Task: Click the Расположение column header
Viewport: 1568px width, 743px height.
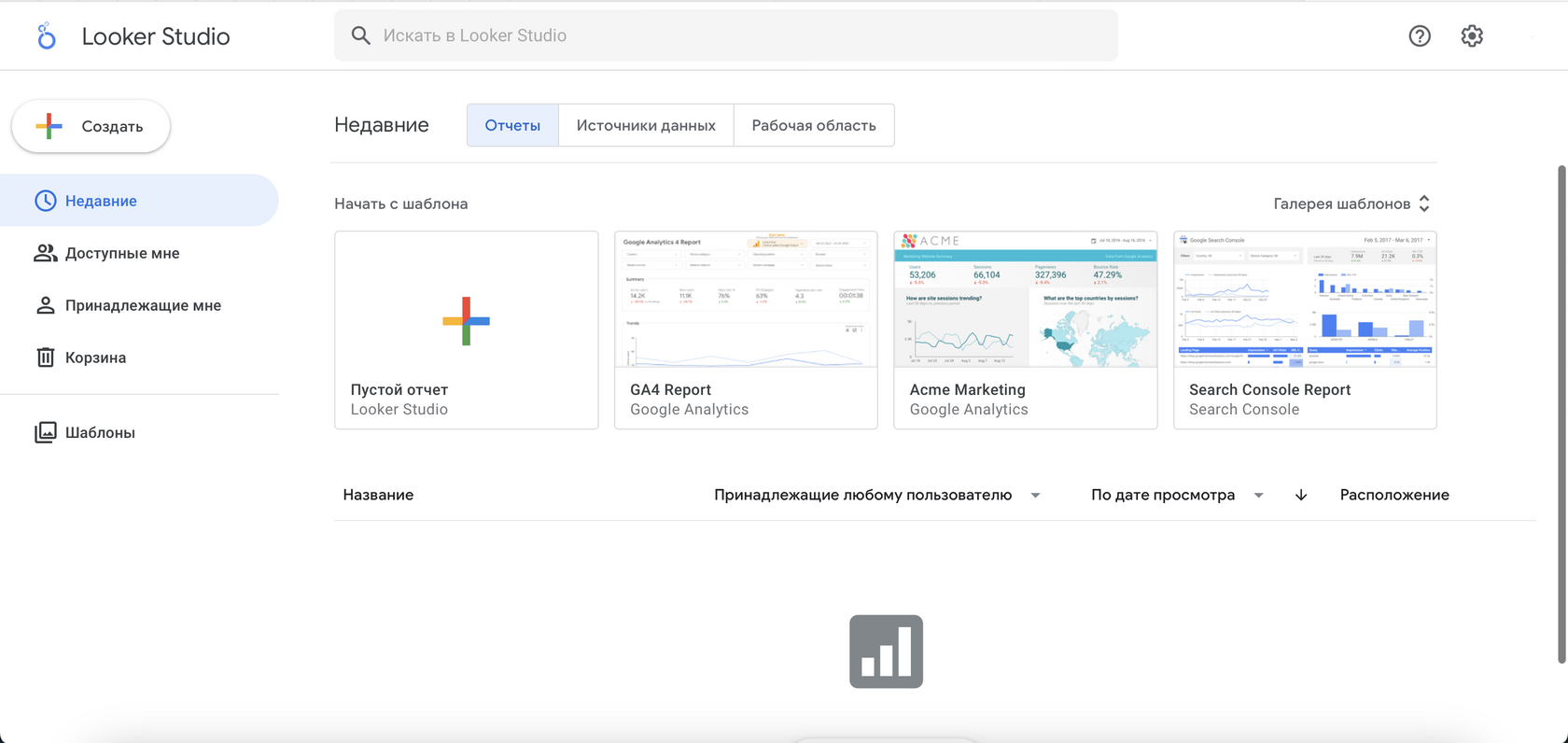Action: 1394,495
